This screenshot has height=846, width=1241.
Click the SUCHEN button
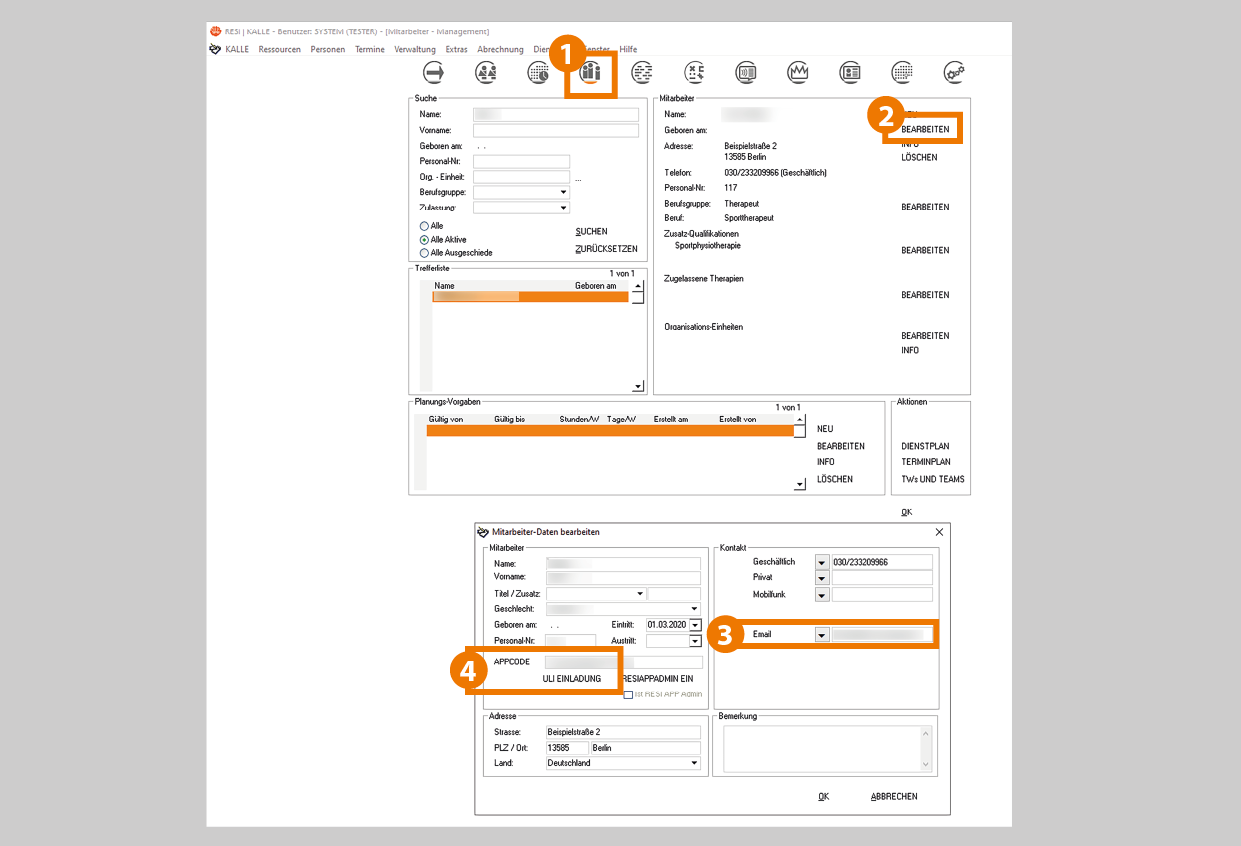(591, 231)
